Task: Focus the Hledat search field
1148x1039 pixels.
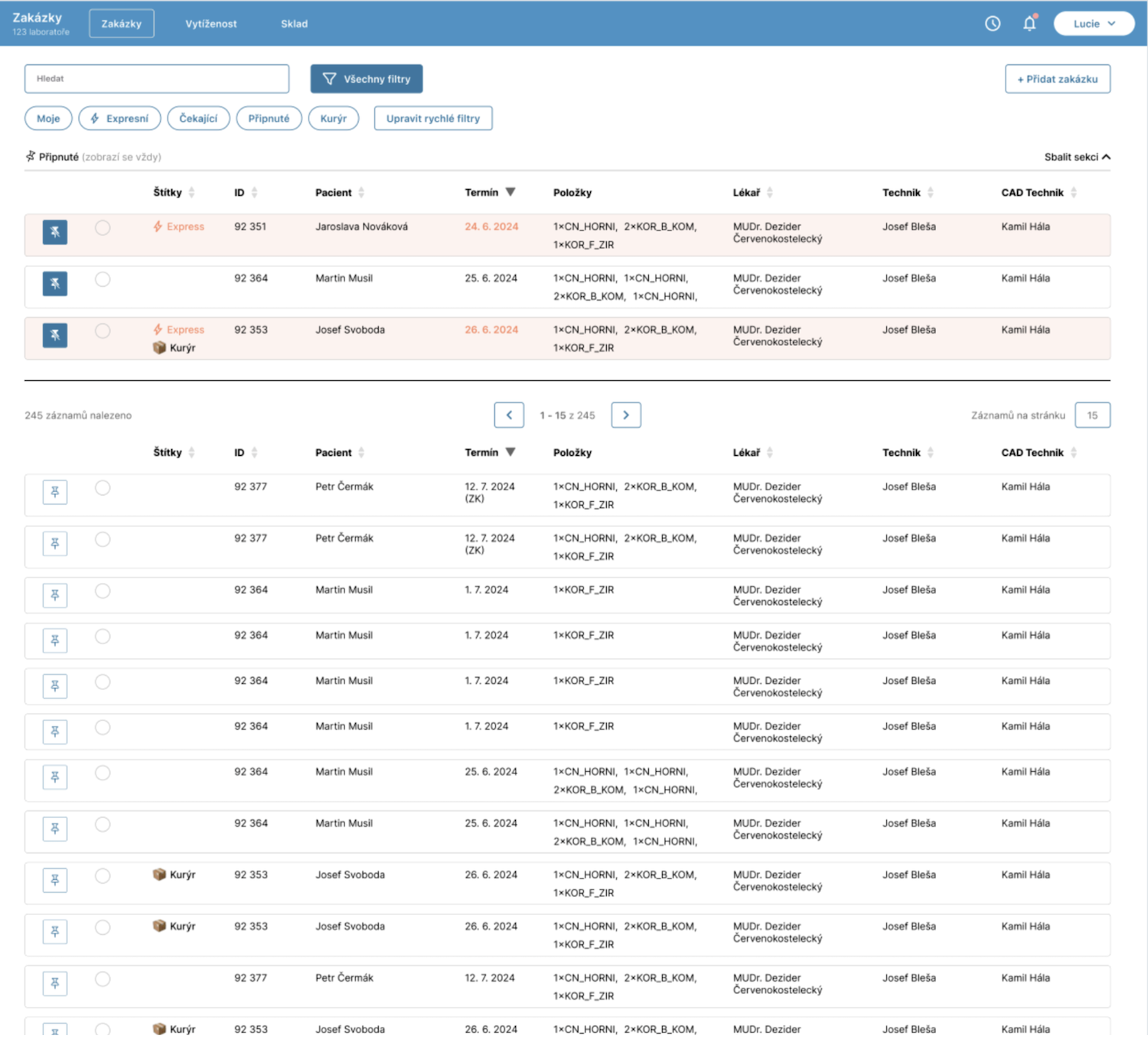Action: pyautogui.click(x=157, y=79)
